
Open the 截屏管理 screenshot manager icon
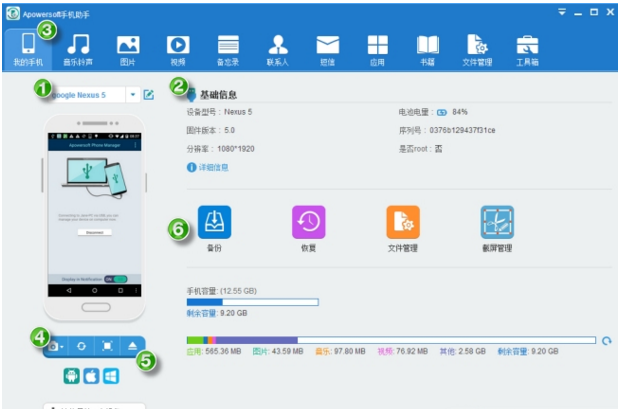click(497, 222)
